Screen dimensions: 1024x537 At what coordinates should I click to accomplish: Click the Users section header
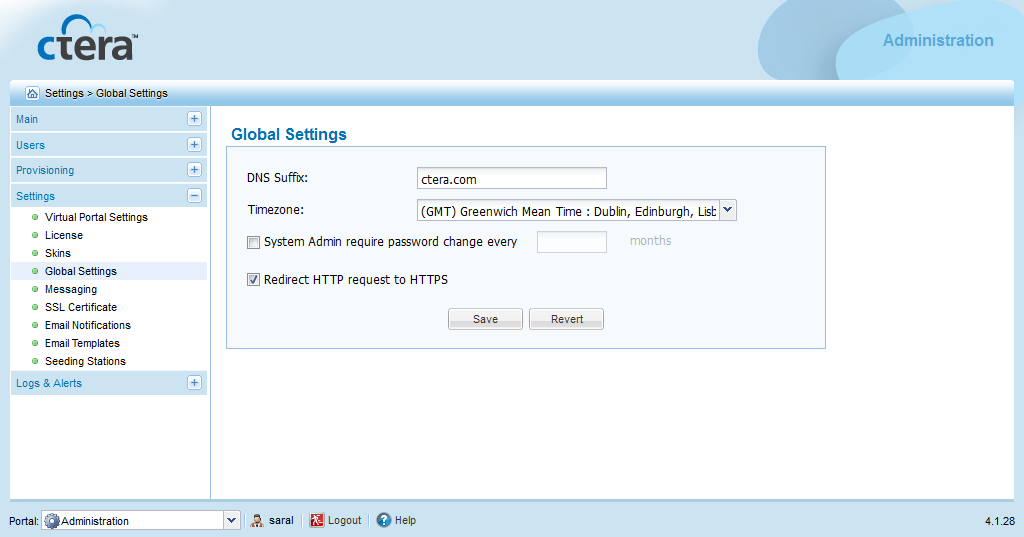point(108,144)
